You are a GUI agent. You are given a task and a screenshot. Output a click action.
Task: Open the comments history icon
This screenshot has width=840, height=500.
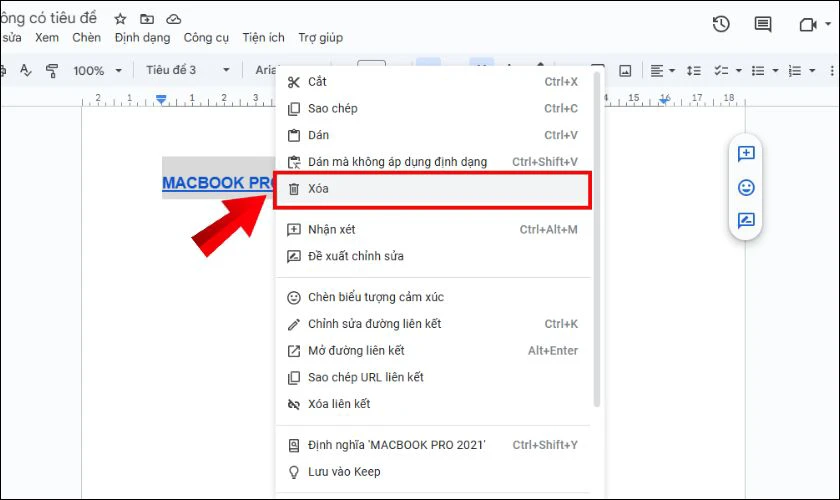763,24
